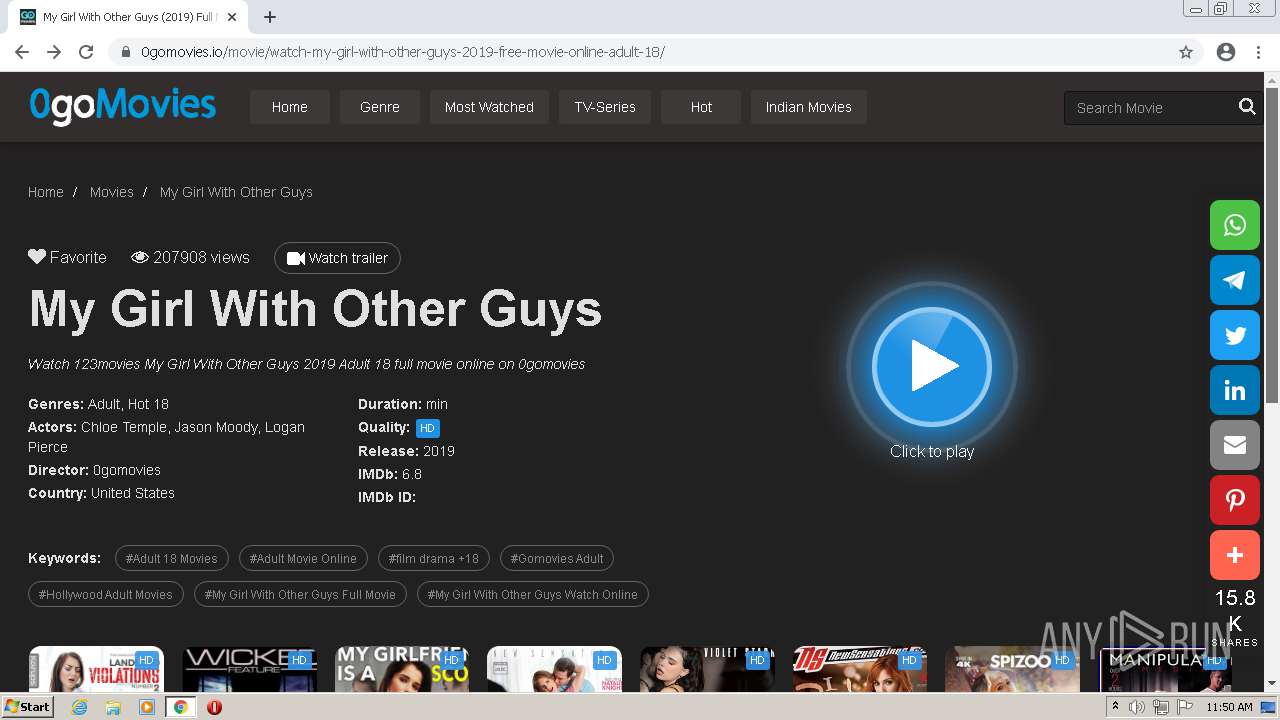Click browser back arrow
This screenshot has height=720, width=1280.
pos(22,52)
